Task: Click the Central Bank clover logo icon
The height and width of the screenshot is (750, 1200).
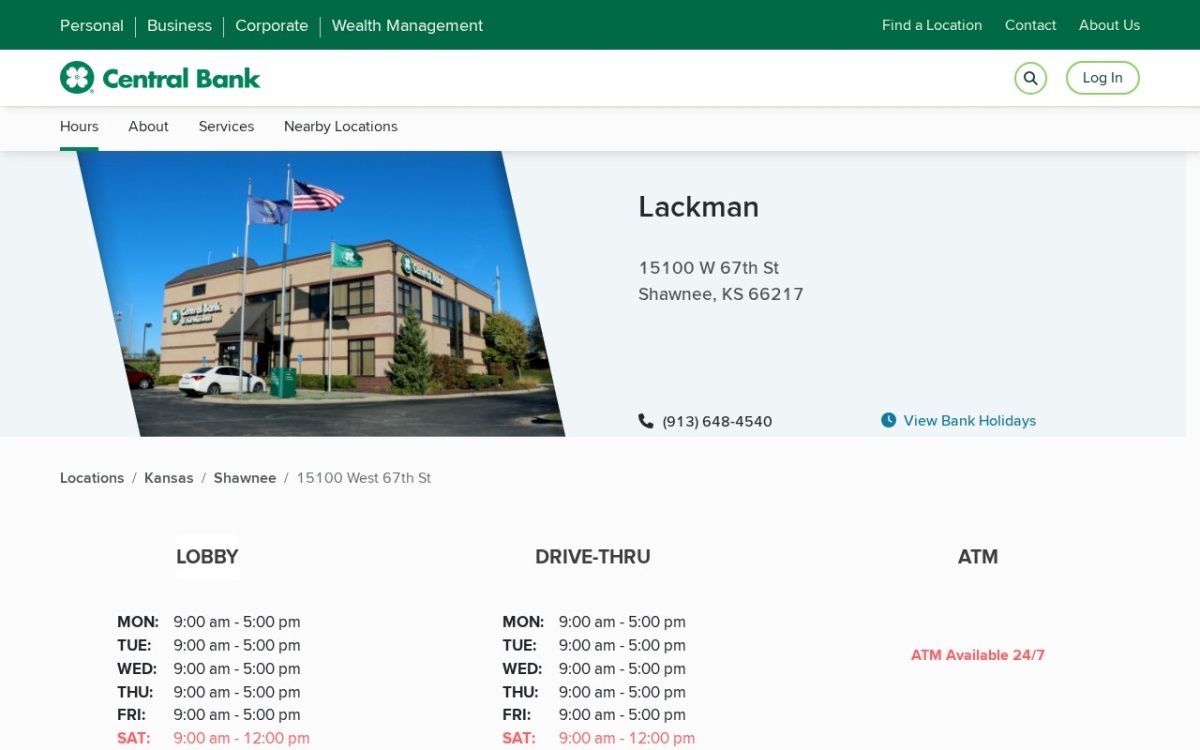Action: pyautogui.click(x=77, y=78)
